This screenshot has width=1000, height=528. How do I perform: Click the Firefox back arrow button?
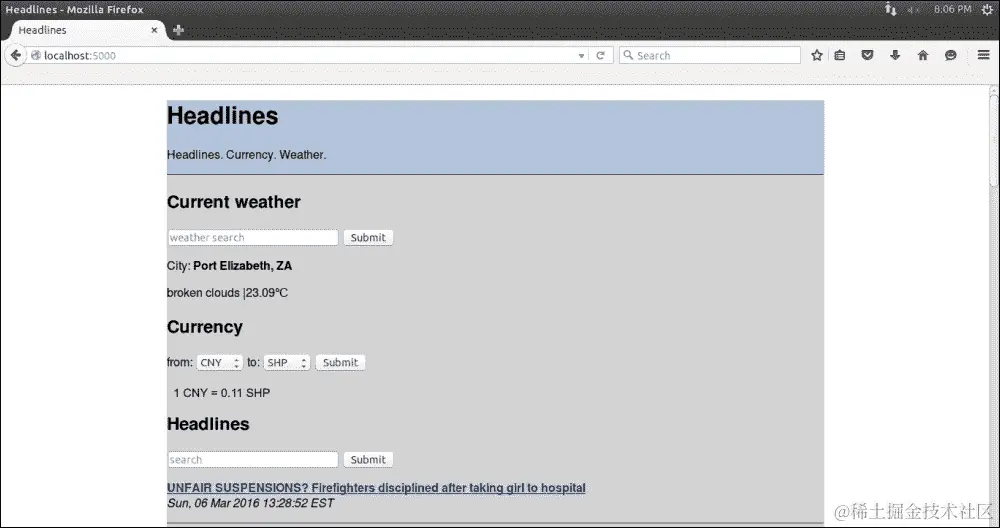(x=15, y=55)
